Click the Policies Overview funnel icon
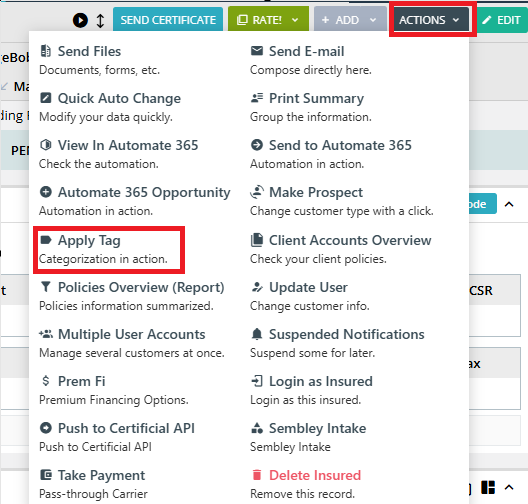 pos(46,287)
